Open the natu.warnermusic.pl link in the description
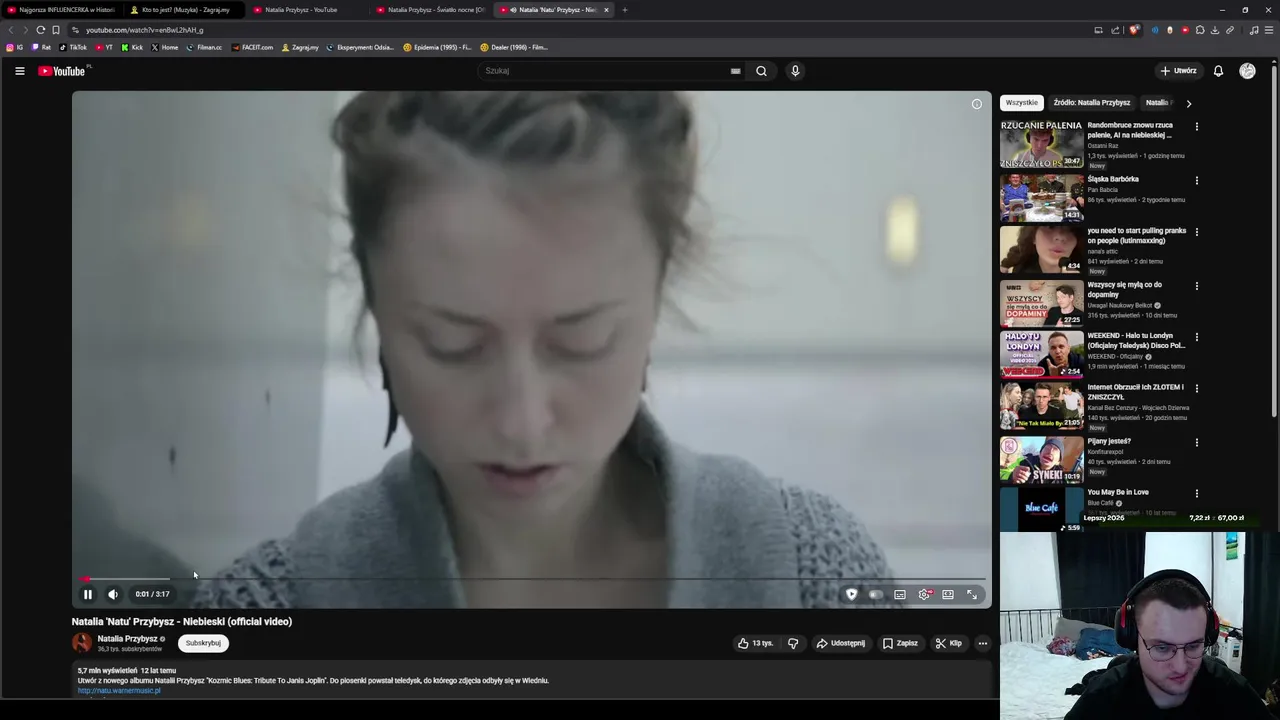The width and height of the screenshot is (1280, 720). click(119, 691)
